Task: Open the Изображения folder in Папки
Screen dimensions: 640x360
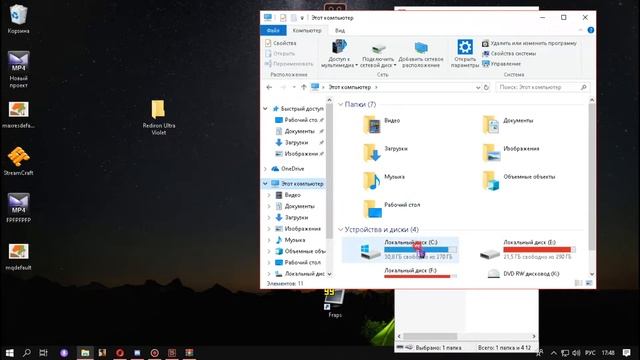Action: [511, 152]
